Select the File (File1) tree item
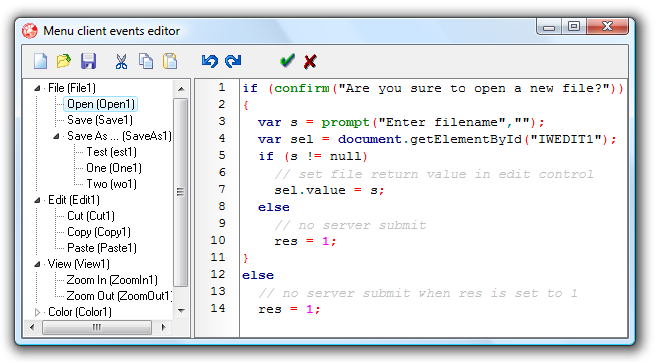The width and height of the screenshot is (655, 362). 72,88
